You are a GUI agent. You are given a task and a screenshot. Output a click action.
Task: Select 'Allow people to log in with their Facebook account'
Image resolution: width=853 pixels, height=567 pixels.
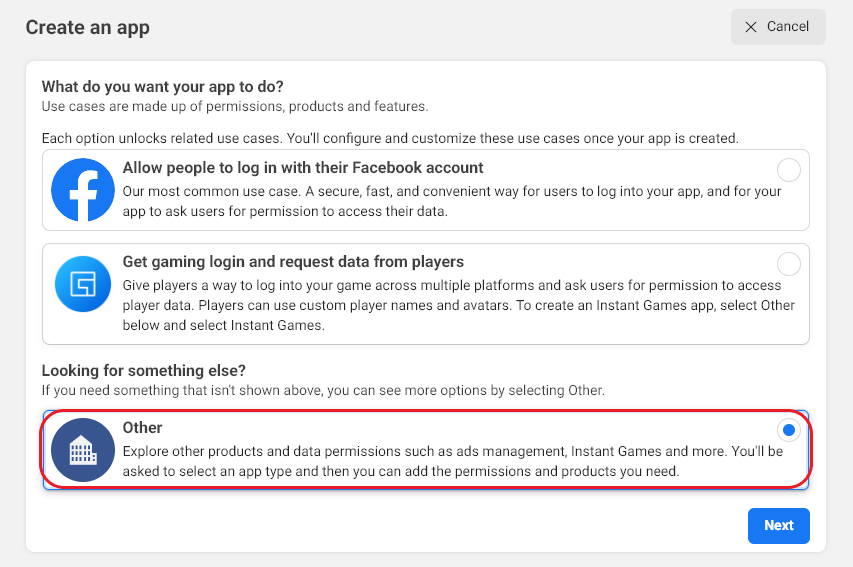[x=425, y=190]
